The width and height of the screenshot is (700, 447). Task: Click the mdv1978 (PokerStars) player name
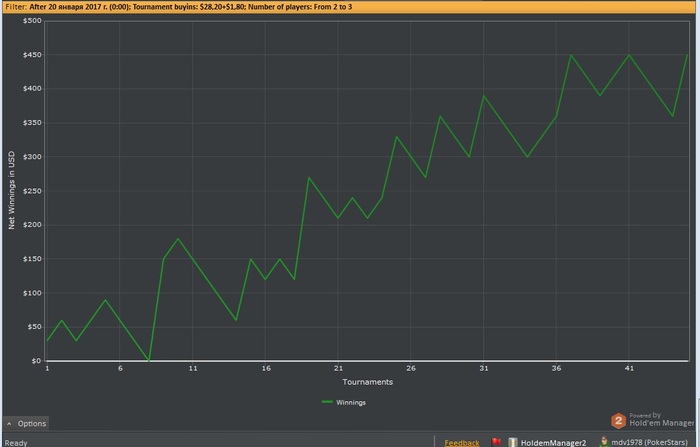point(650,443)
